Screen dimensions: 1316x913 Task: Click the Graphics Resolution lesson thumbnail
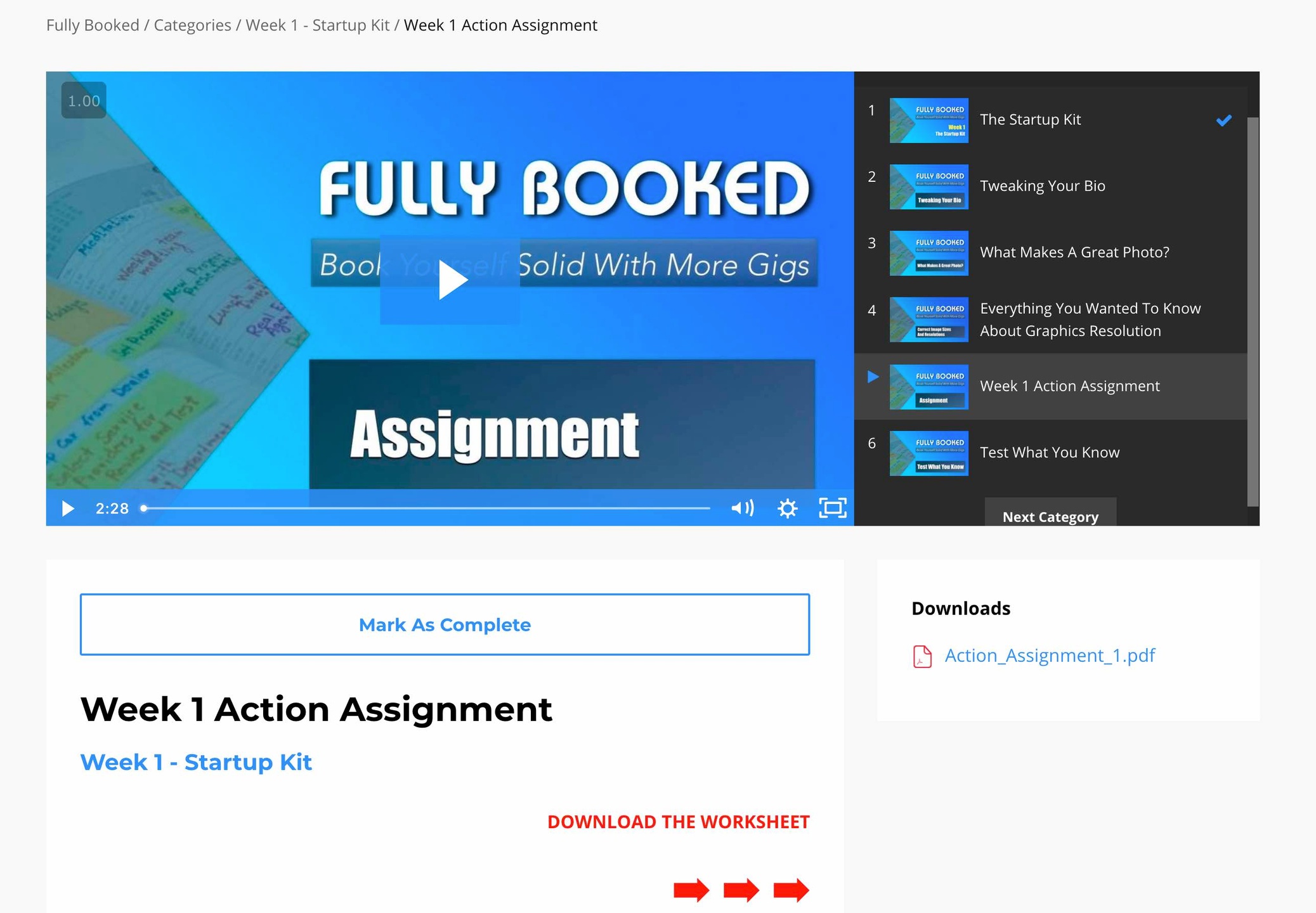[x=928, y=320]
